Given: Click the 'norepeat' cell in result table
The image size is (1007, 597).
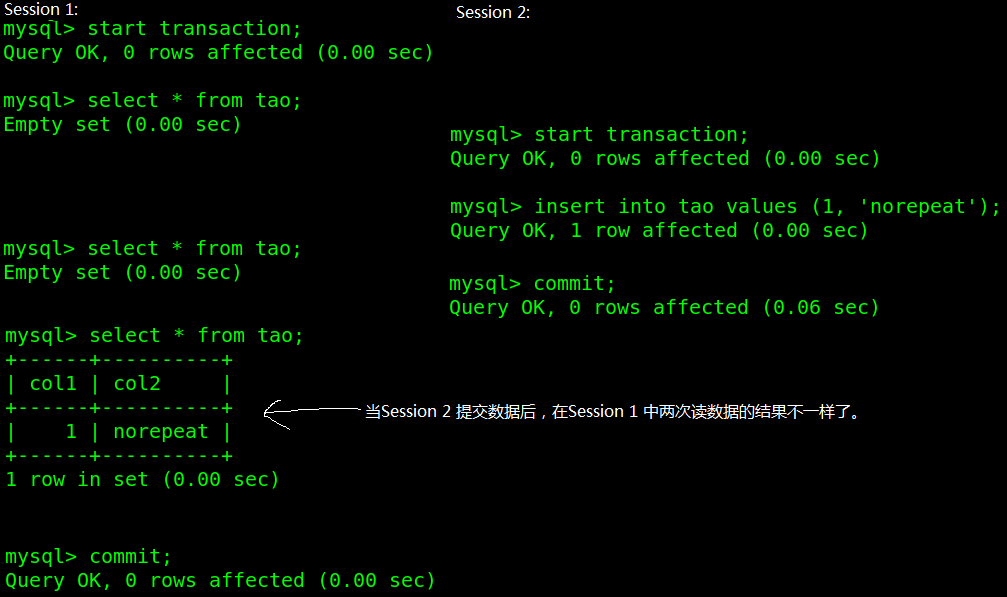Looking at the screenshot, I should pyautogui.click(x=161, y=432).
